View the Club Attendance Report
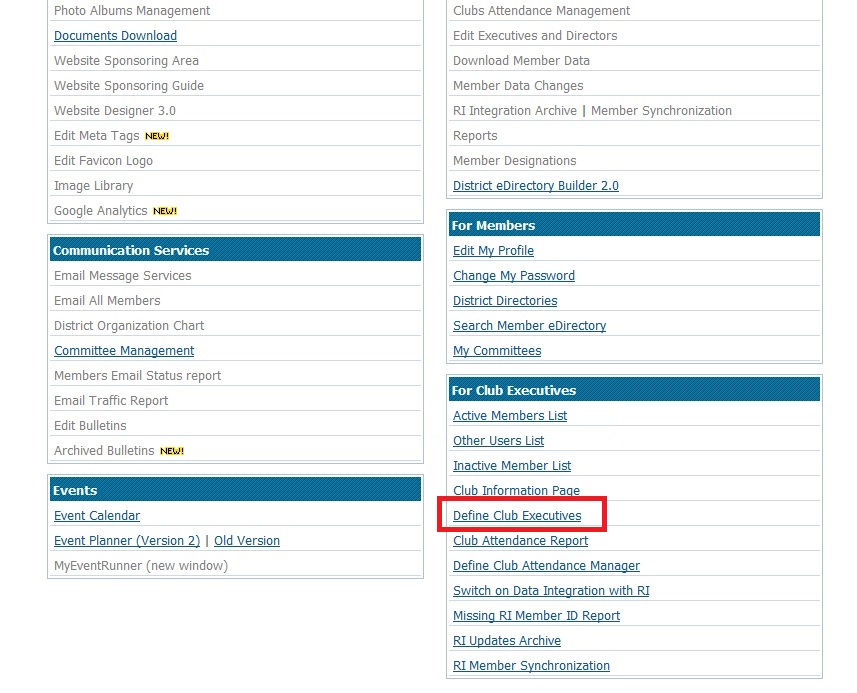 (x=520, y=541)
